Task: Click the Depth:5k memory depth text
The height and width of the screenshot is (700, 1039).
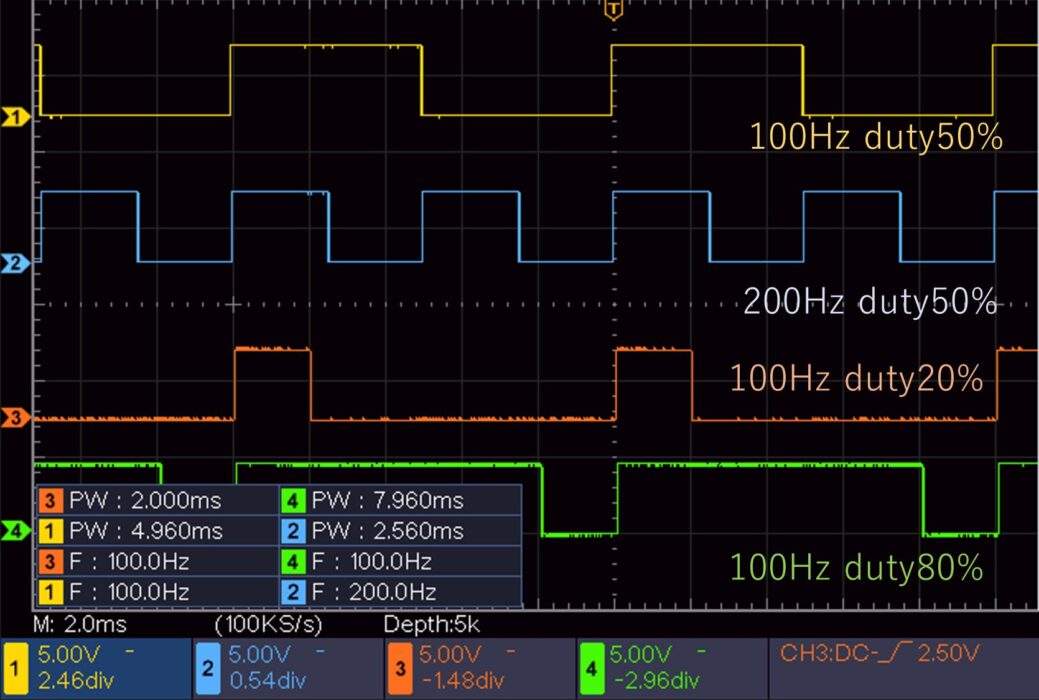Action: click(x=431, y=624)
